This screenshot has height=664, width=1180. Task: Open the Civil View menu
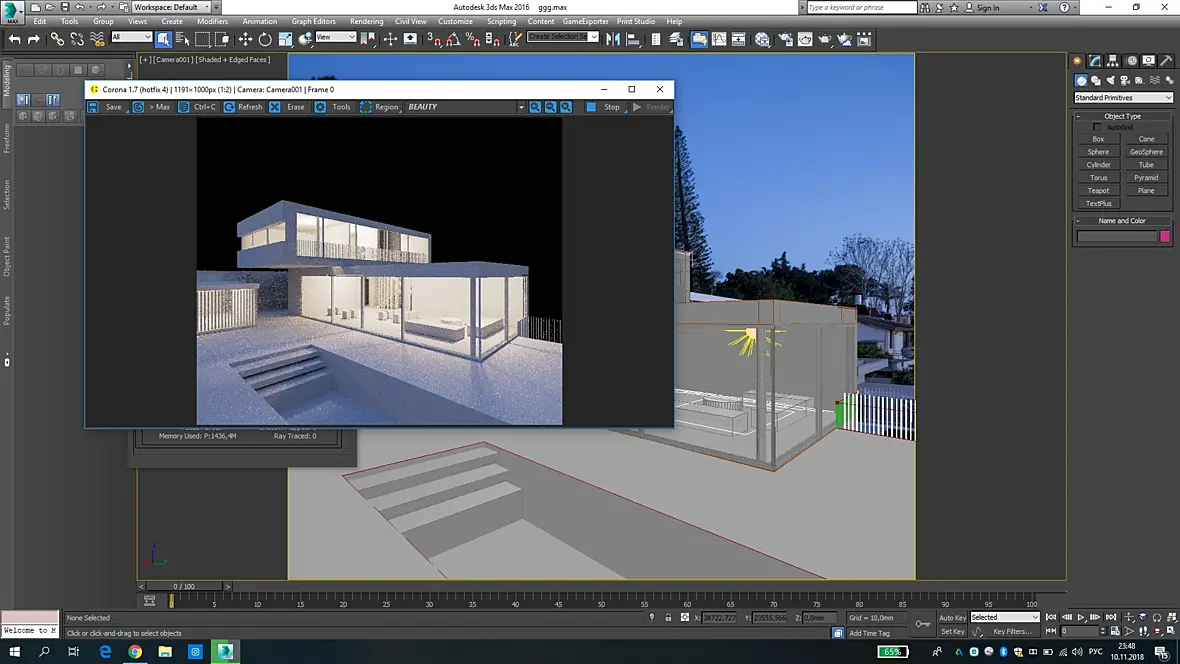click(x=411, y=21)
